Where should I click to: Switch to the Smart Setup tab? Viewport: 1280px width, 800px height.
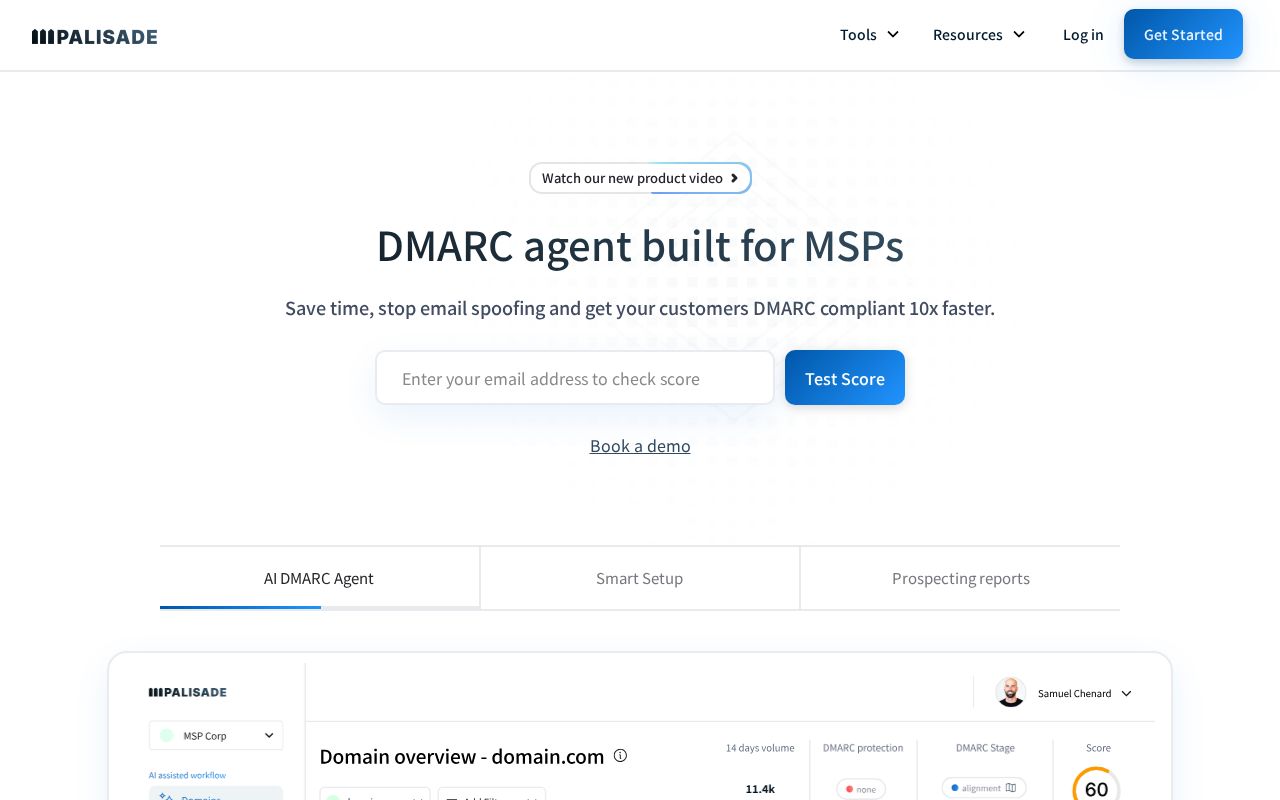[639, 578]
